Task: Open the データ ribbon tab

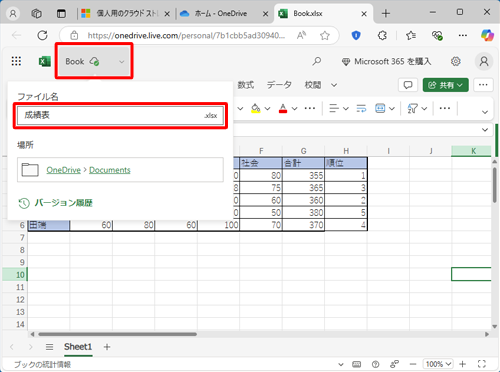Action: 279,85
